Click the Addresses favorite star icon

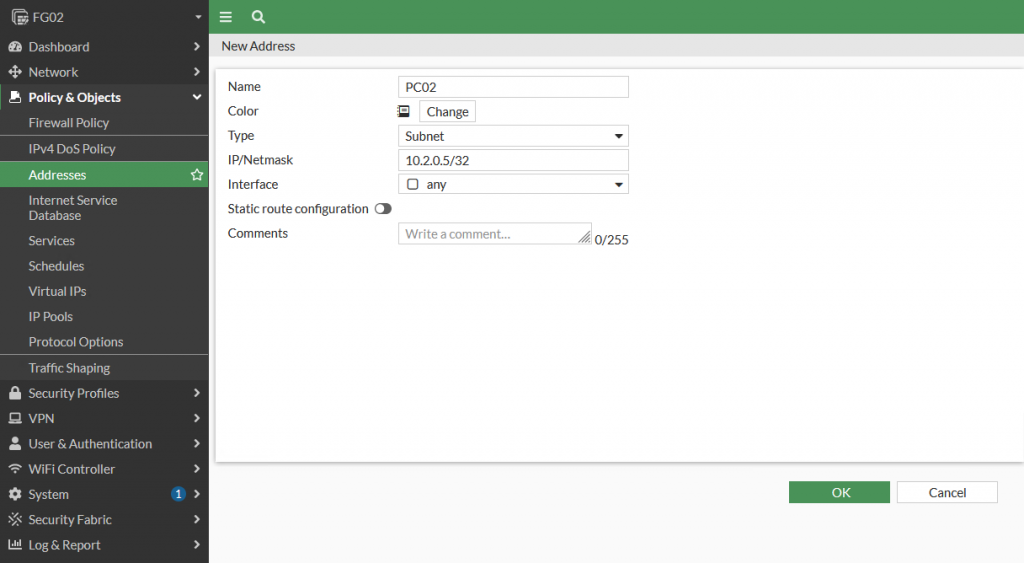coord(197,175)
